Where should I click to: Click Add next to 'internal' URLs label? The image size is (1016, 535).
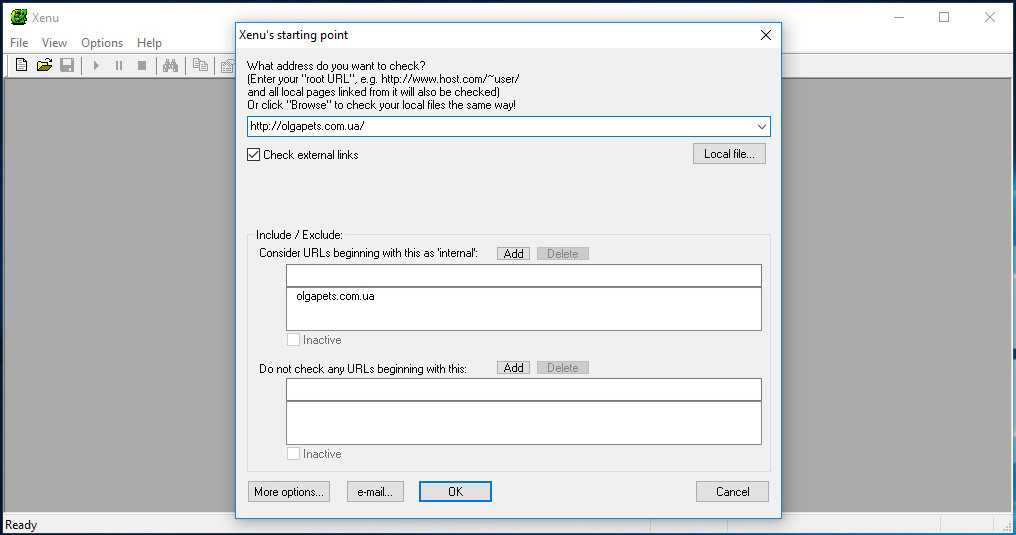point(514,254)
